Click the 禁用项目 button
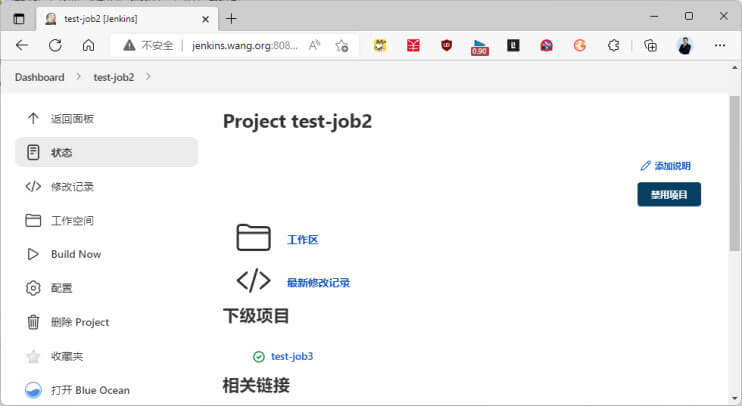 (x=669, y=194)
